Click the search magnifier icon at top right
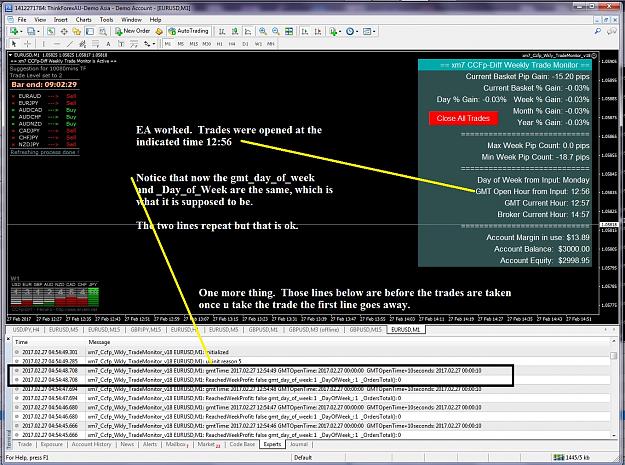This screenshot has width=625, height=465. click(x=597, y=31)
